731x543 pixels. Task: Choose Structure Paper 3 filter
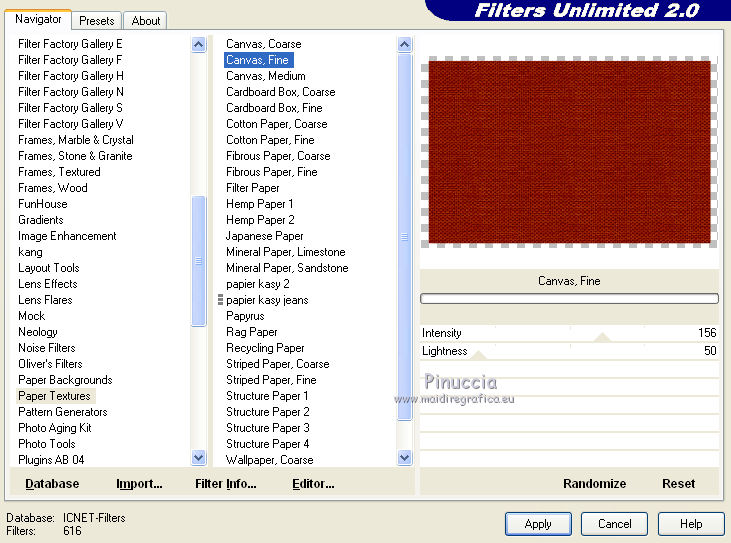268,428
